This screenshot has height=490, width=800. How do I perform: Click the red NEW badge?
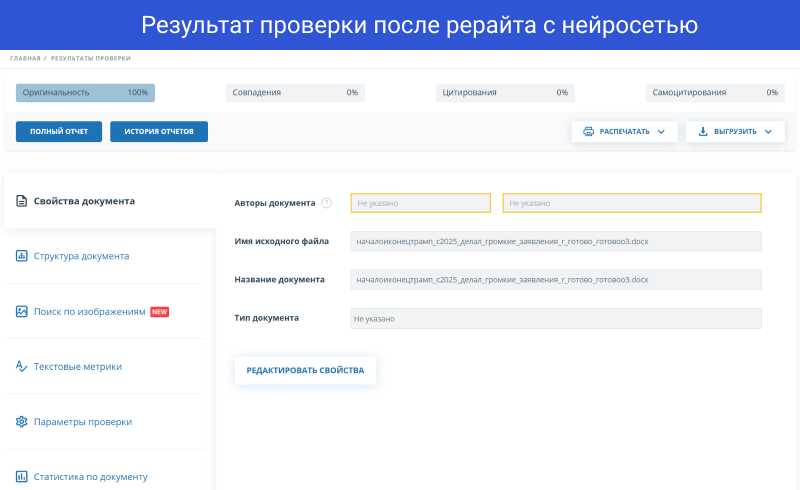[x=160, y=312]
